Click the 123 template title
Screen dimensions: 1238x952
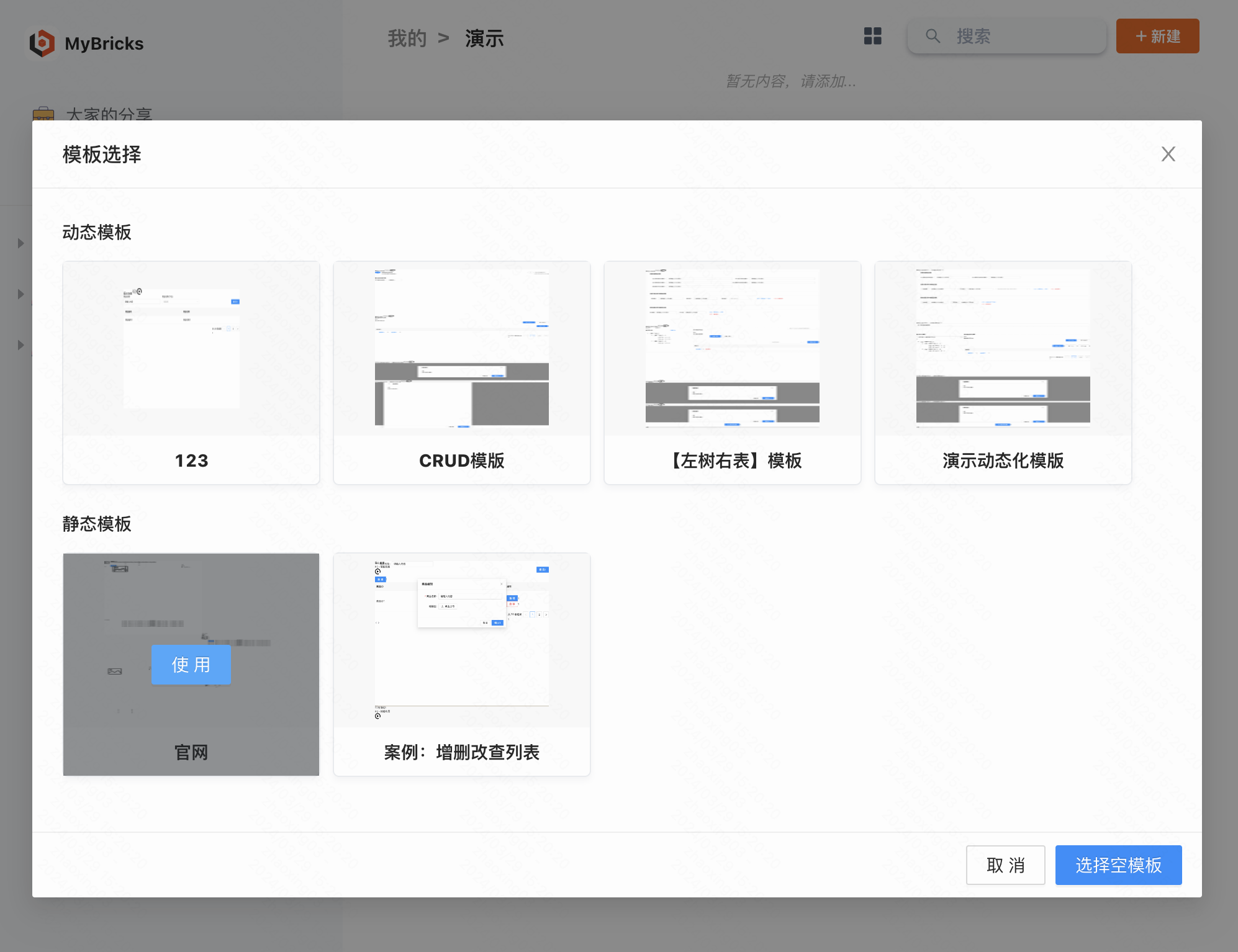[x=191, y=460]
